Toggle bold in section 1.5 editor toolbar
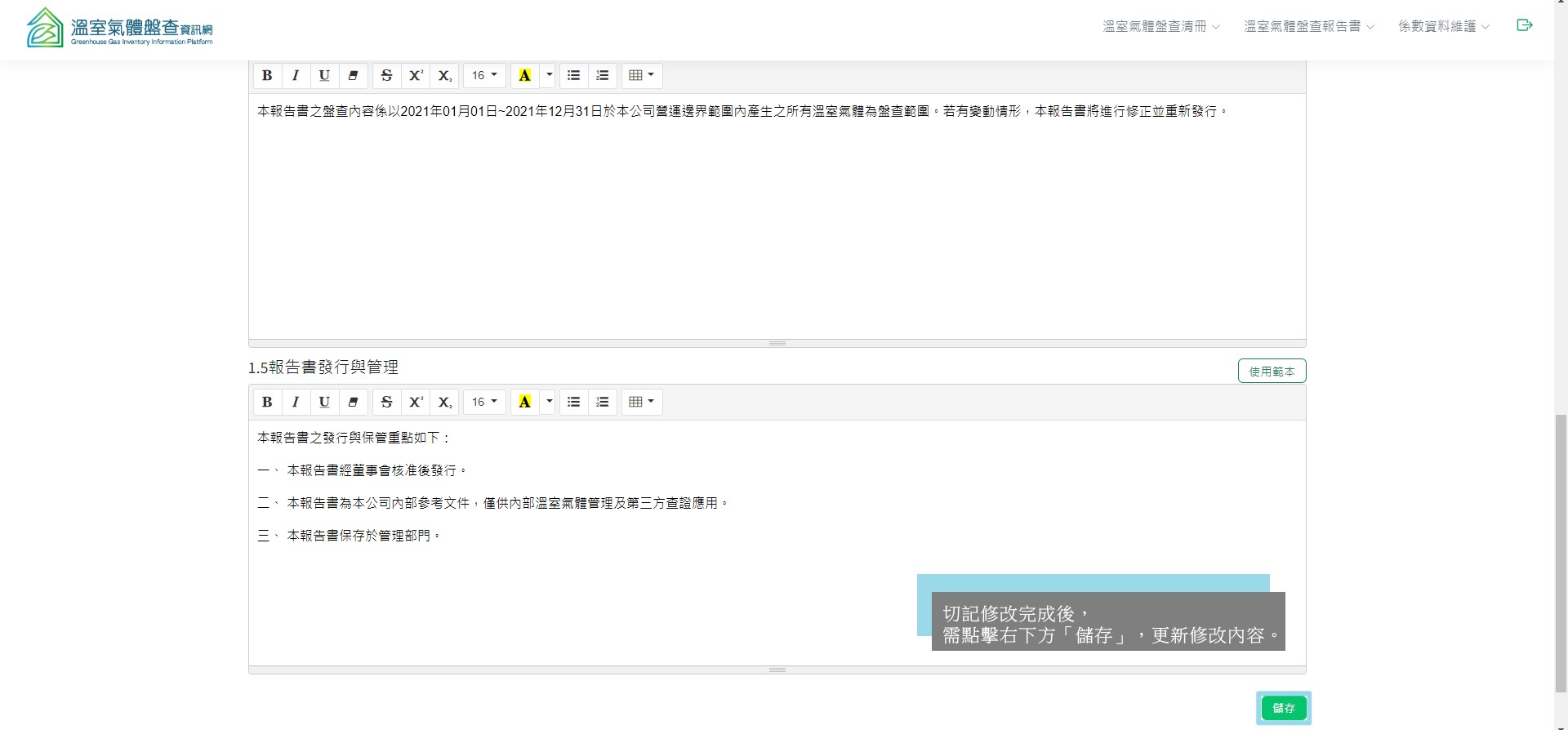Image resolution: width=1568 pixels, height=730 pixels. [267, 402]
